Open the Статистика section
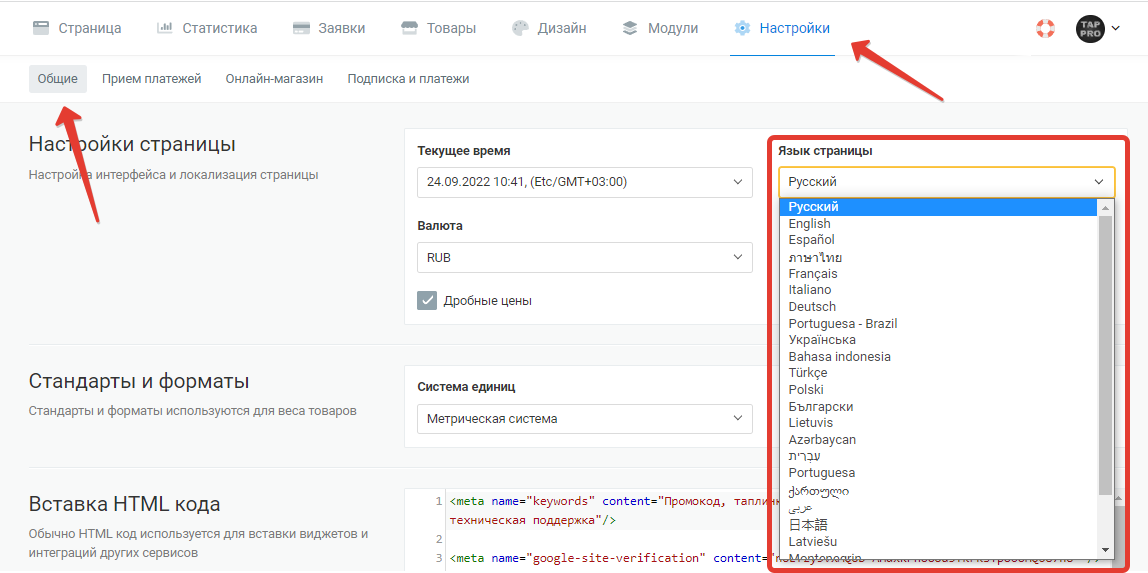Screen dimensions: 1148x573 (x=220, y=29)
